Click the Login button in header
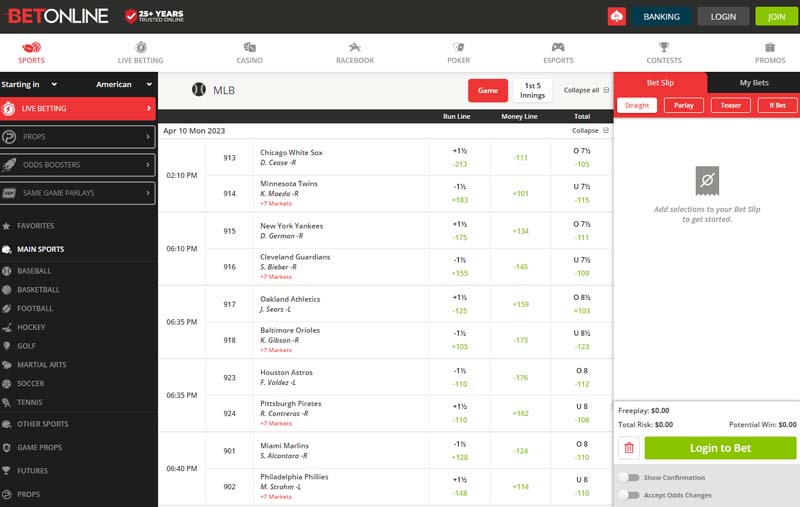The height and width of the screenshot is (507, 800). point(723,16)
